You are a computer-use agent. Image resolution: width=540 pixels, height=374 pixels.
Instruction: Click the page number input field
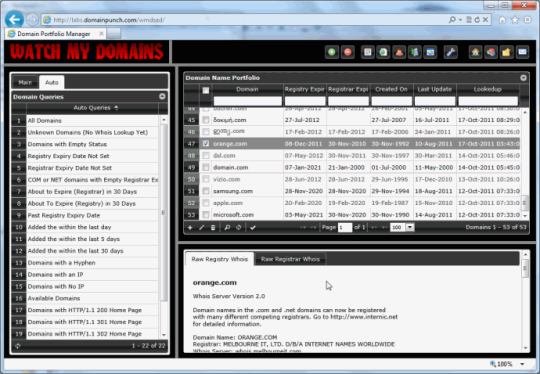click(344, 227)
